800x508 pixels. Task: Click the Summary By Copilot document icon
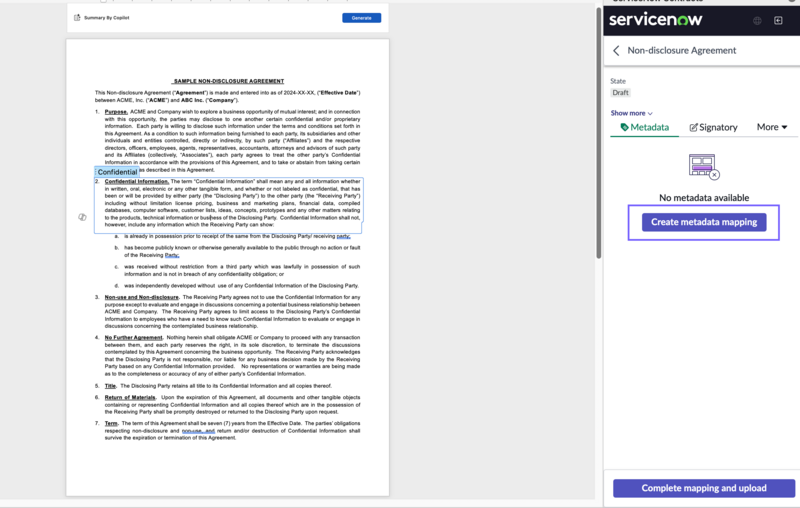77,17
